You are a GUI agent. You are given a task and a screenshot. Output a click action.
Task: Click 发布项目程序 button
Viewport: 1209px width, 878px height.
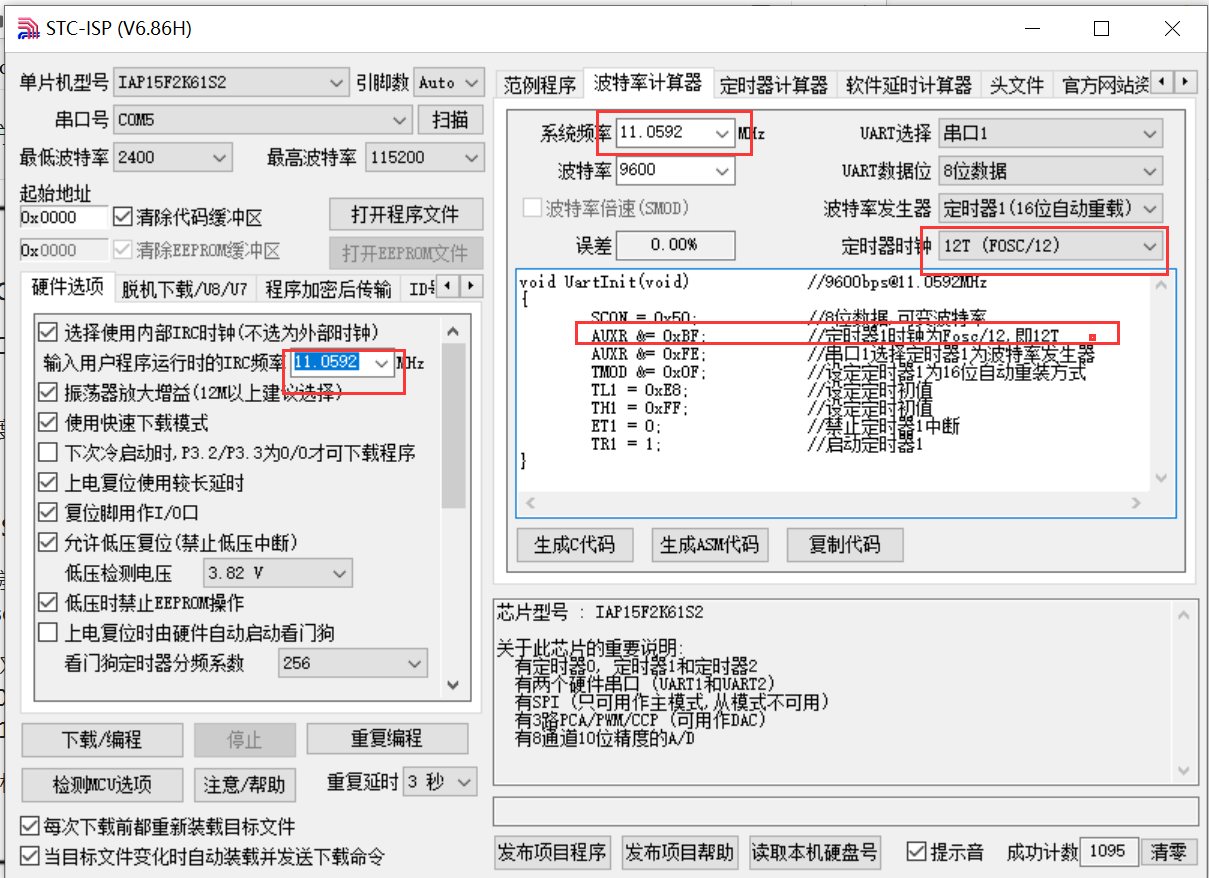click(x=552, y=853)
